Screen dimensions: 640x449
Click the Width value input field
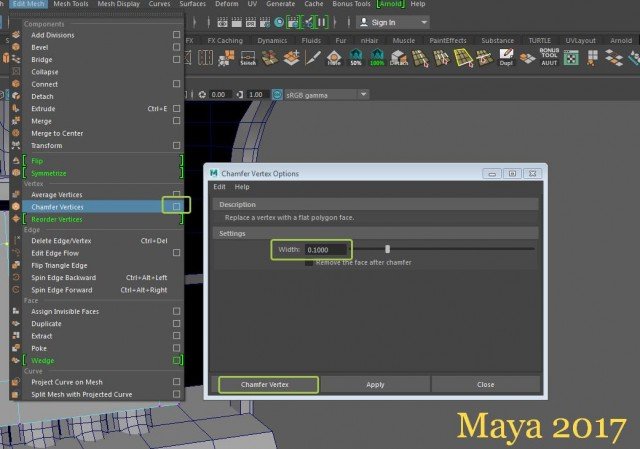click(325, 249)
